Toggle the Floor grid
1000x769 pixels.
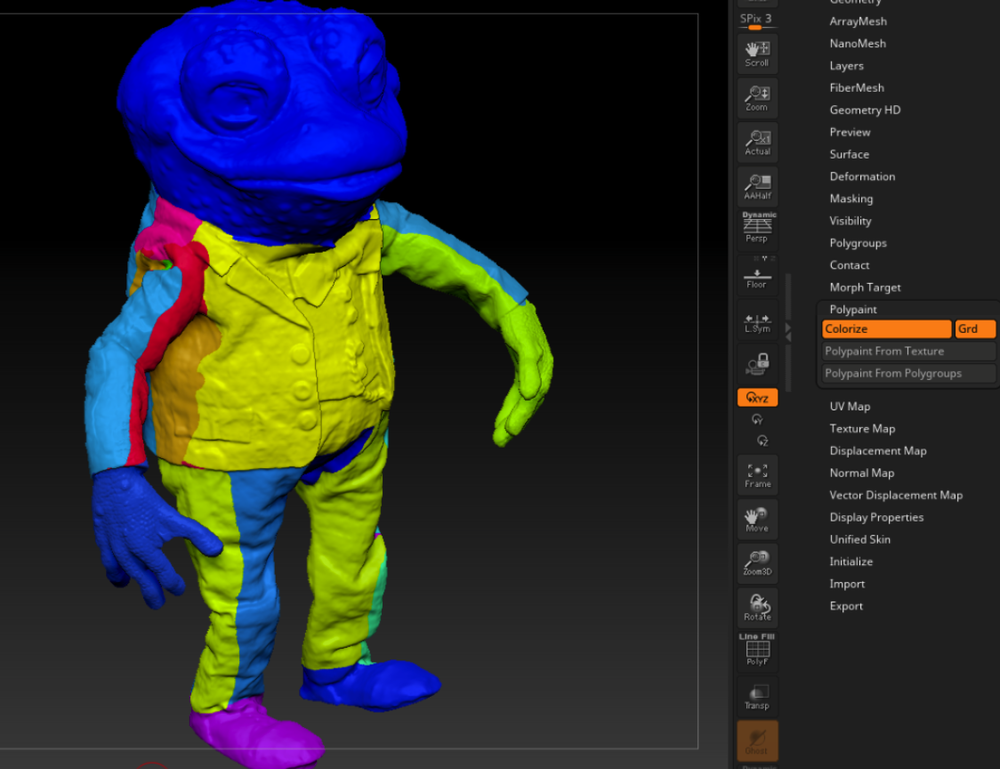[x=757, y=276]
